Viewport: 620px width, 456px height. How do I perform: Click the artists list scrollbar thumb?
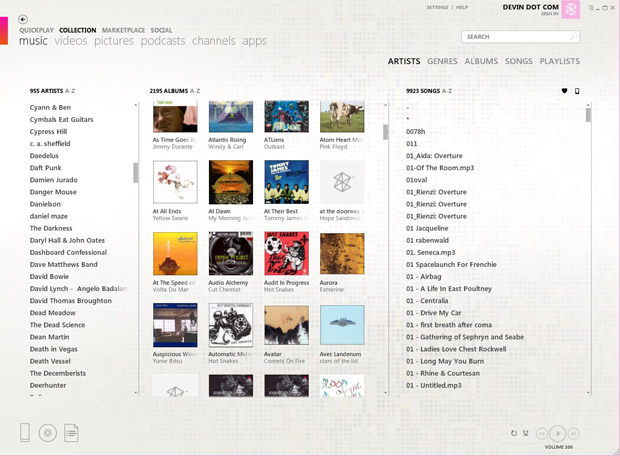pos(136,172)
